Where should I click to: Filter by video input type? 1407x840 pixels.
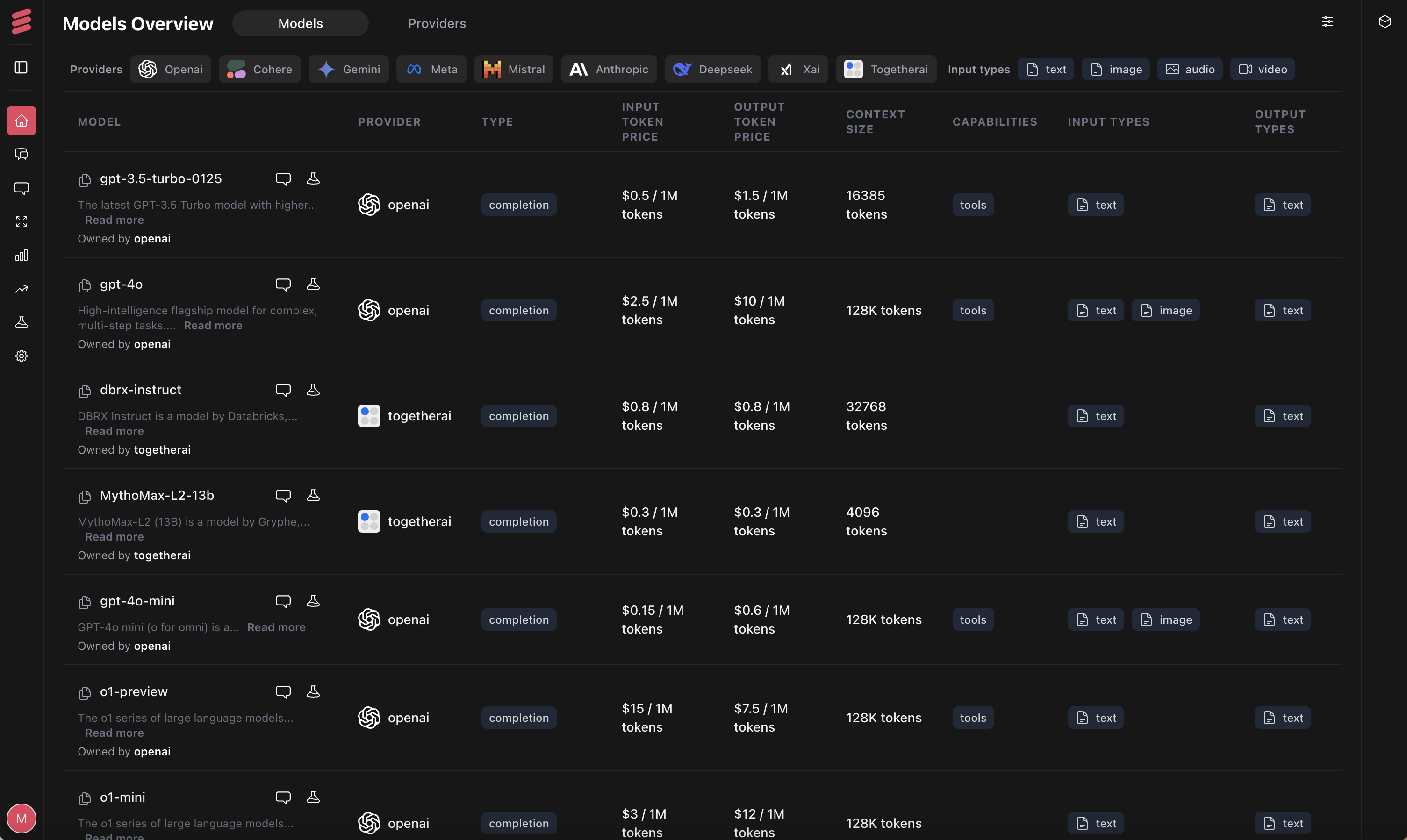click(x=1263, y=69)
